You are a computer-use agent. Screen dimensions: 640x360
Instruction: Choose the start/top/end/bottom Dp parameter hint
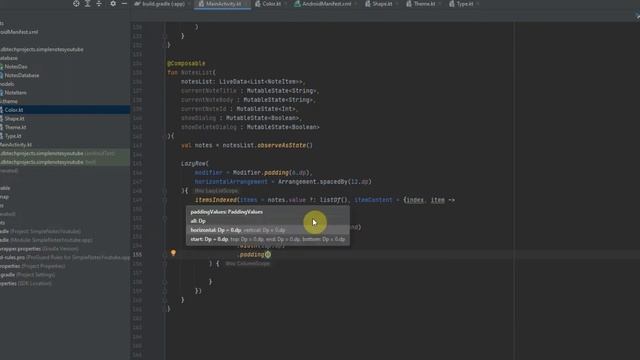coord(268,239)
